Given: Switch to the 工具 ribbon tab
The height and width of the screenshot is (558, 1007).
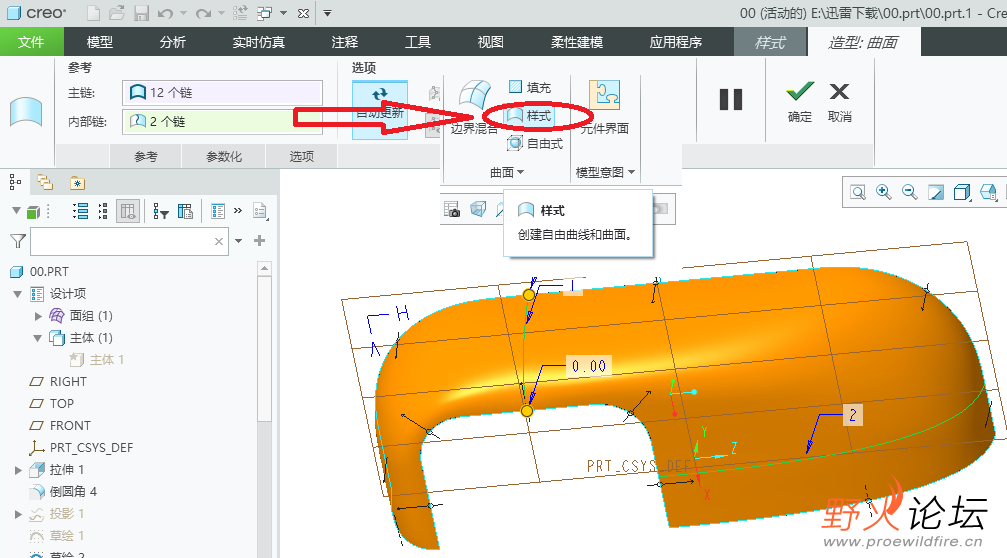Looking at the screenshot, I should pos(417,42).
